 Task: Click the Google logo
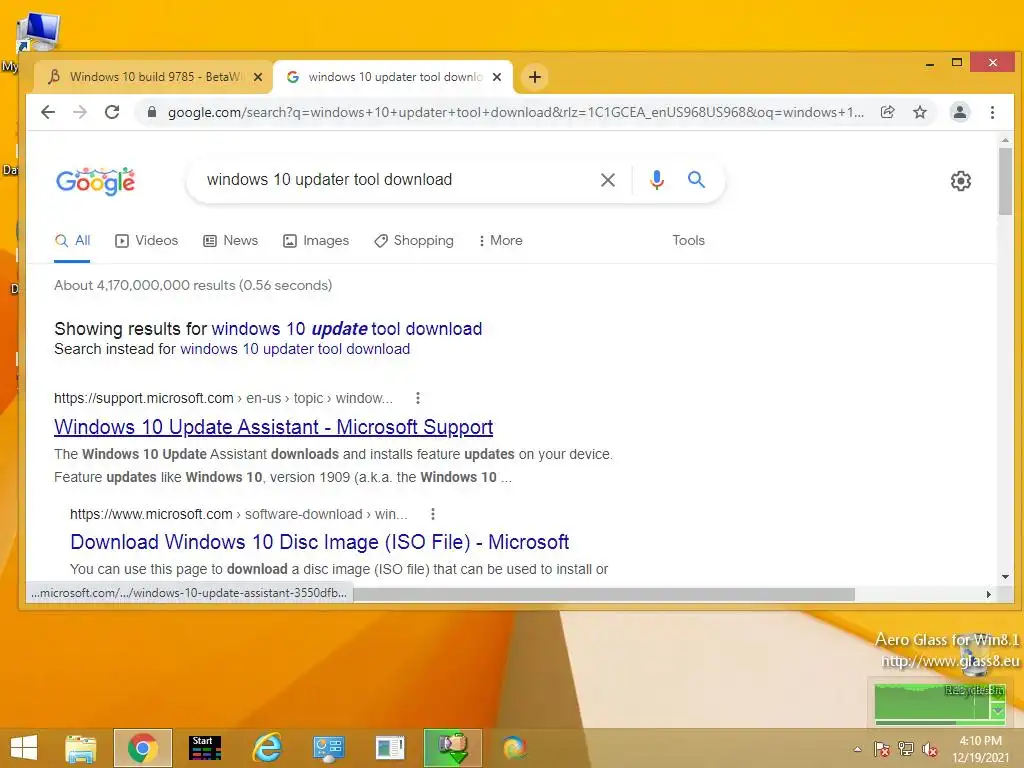tap(95, 181)
